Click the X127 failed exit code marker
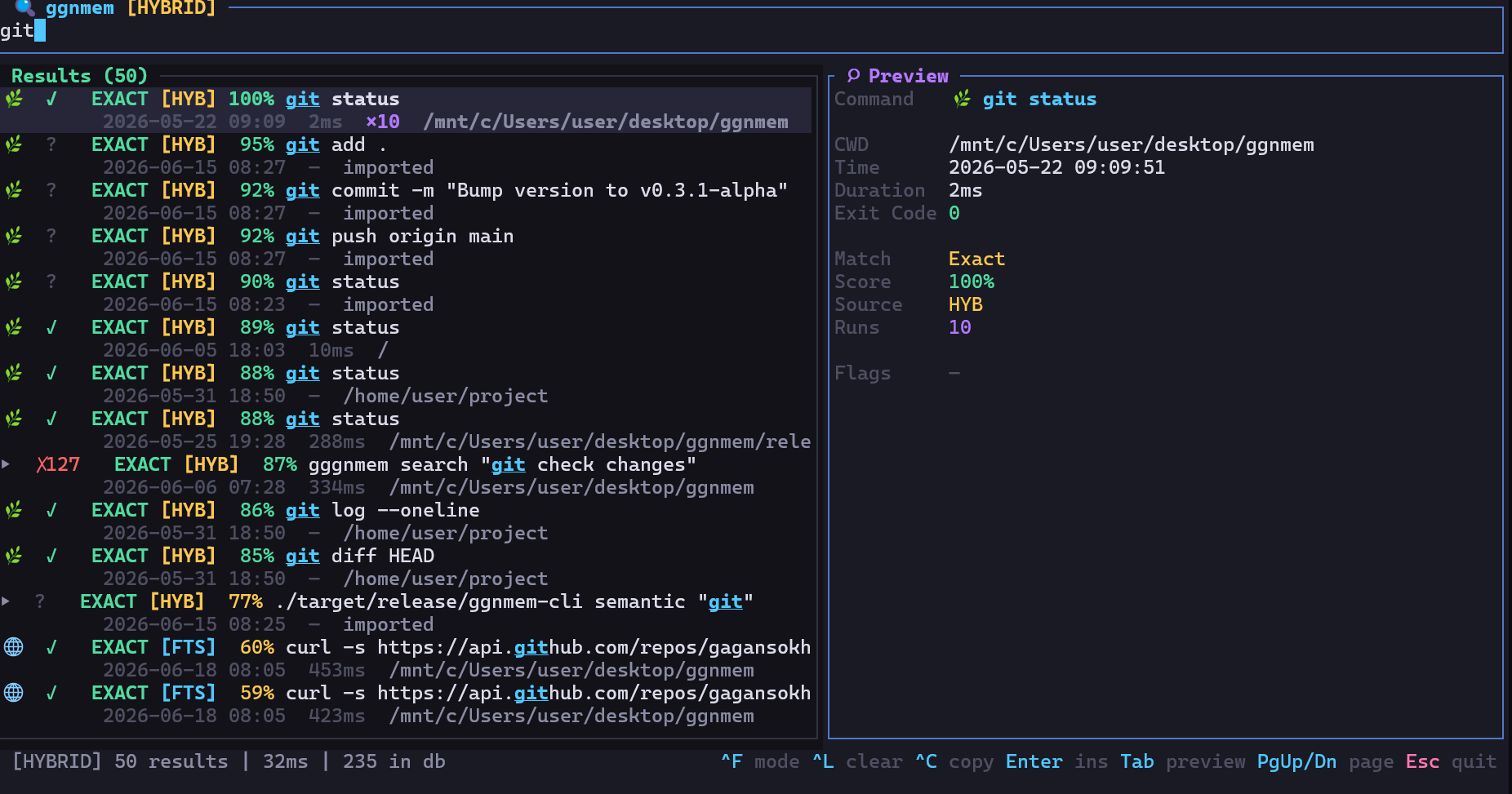This screenshot has height=794, width=1512. [58, 464]
